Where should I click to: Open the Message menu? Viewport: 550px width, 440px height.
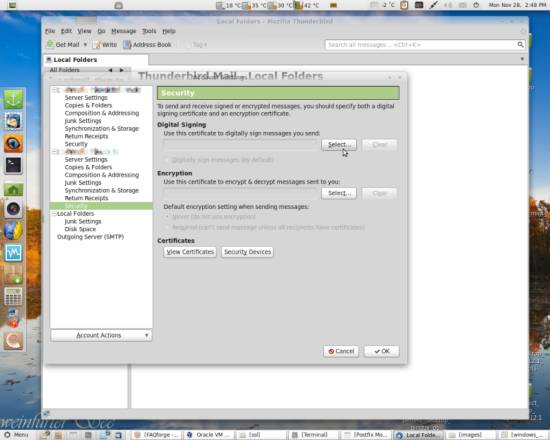pyautogui.click(x=123, y=31)
